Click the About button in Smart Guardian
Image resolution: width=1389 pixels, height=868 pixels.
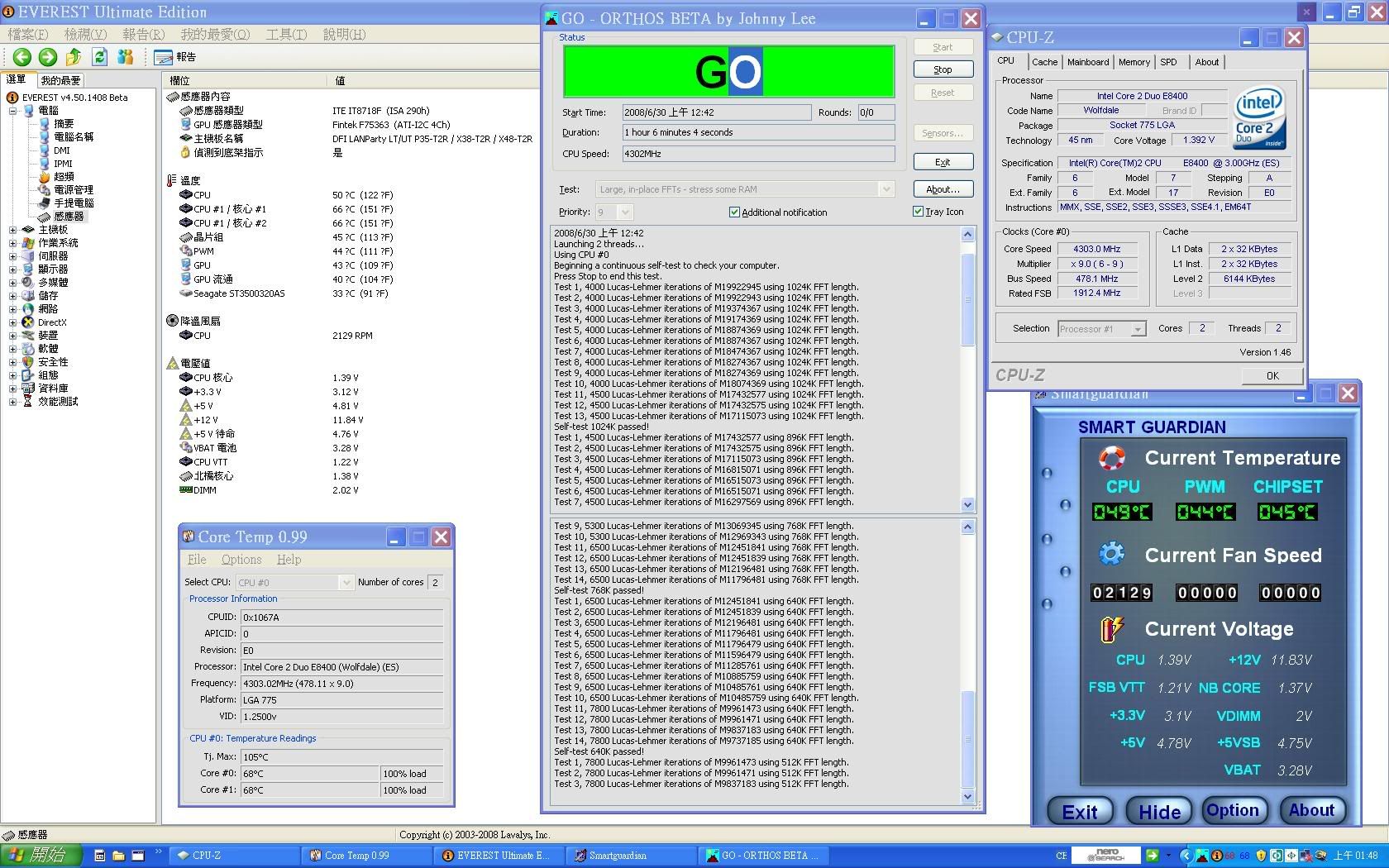(1311, 810)
